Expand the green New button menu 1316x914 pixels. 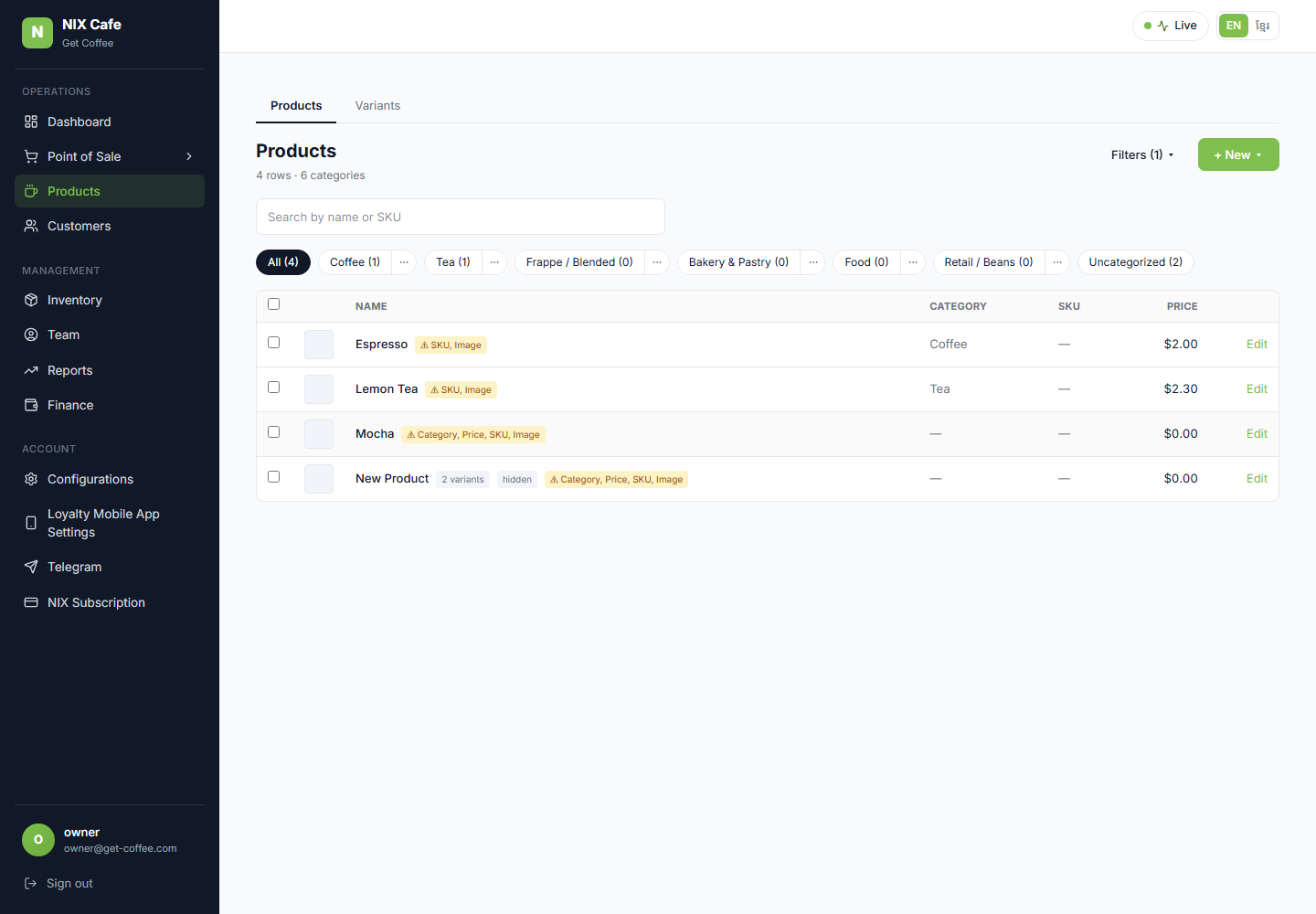click(x=1238, y=154)
